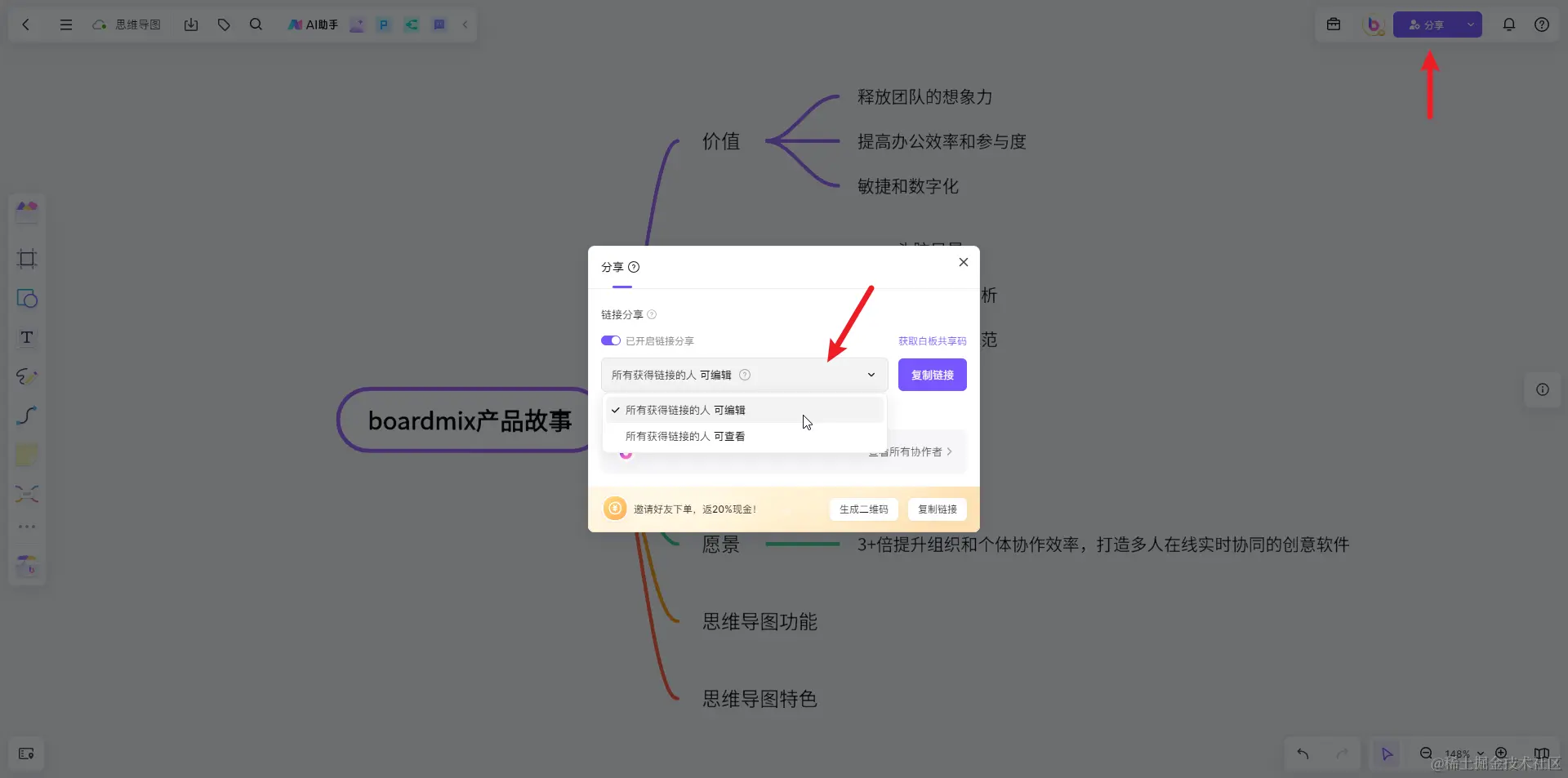1568x778 pixels.
Task: Redo the last undone action
Action: click(x=1342, y=754)
